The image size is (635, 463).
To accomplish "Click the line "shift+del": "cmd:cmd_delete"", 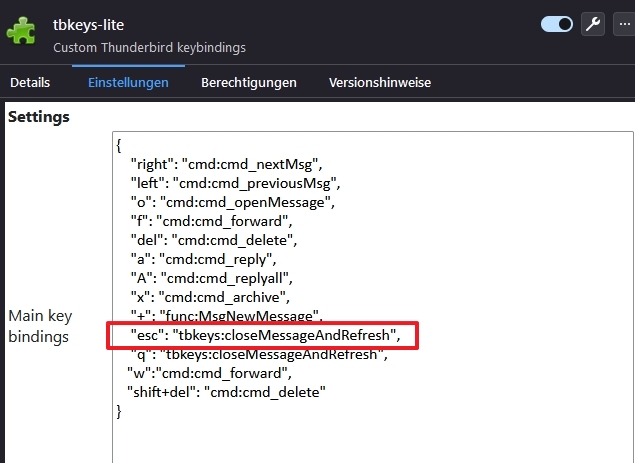I will pos(226,393).
